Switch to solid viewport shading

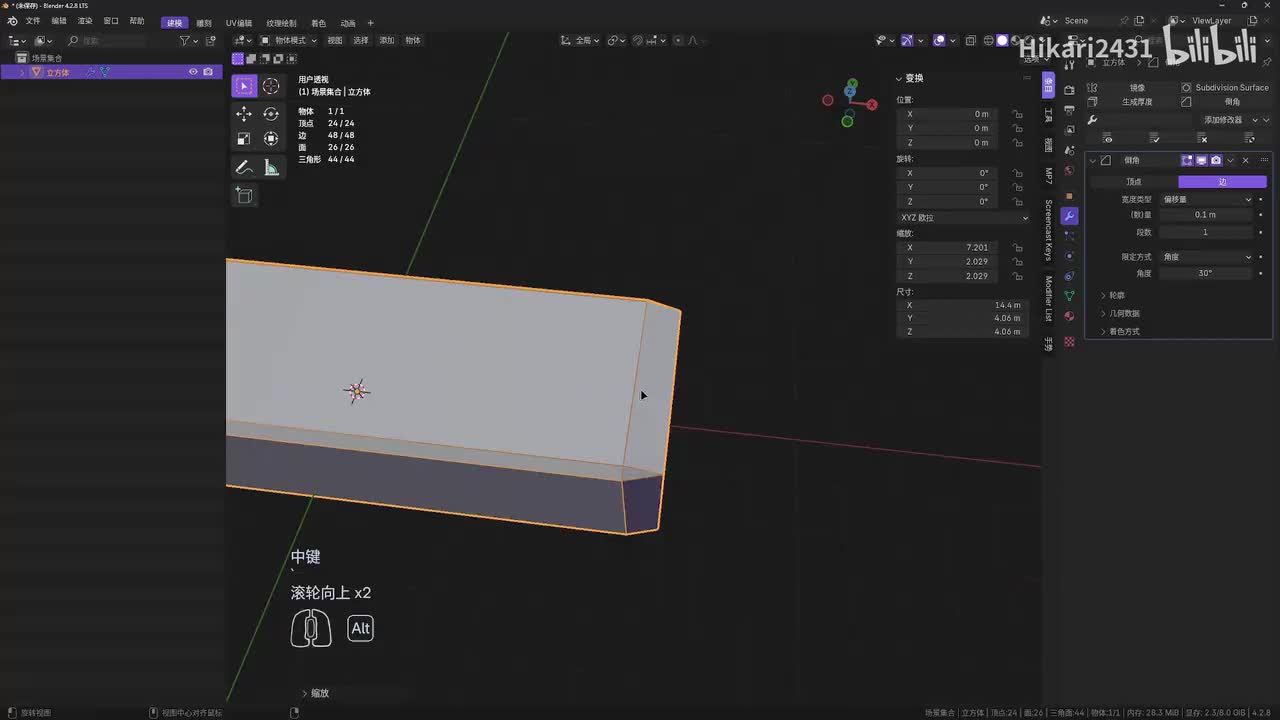pyautogui.click(x=1002, y=40)
